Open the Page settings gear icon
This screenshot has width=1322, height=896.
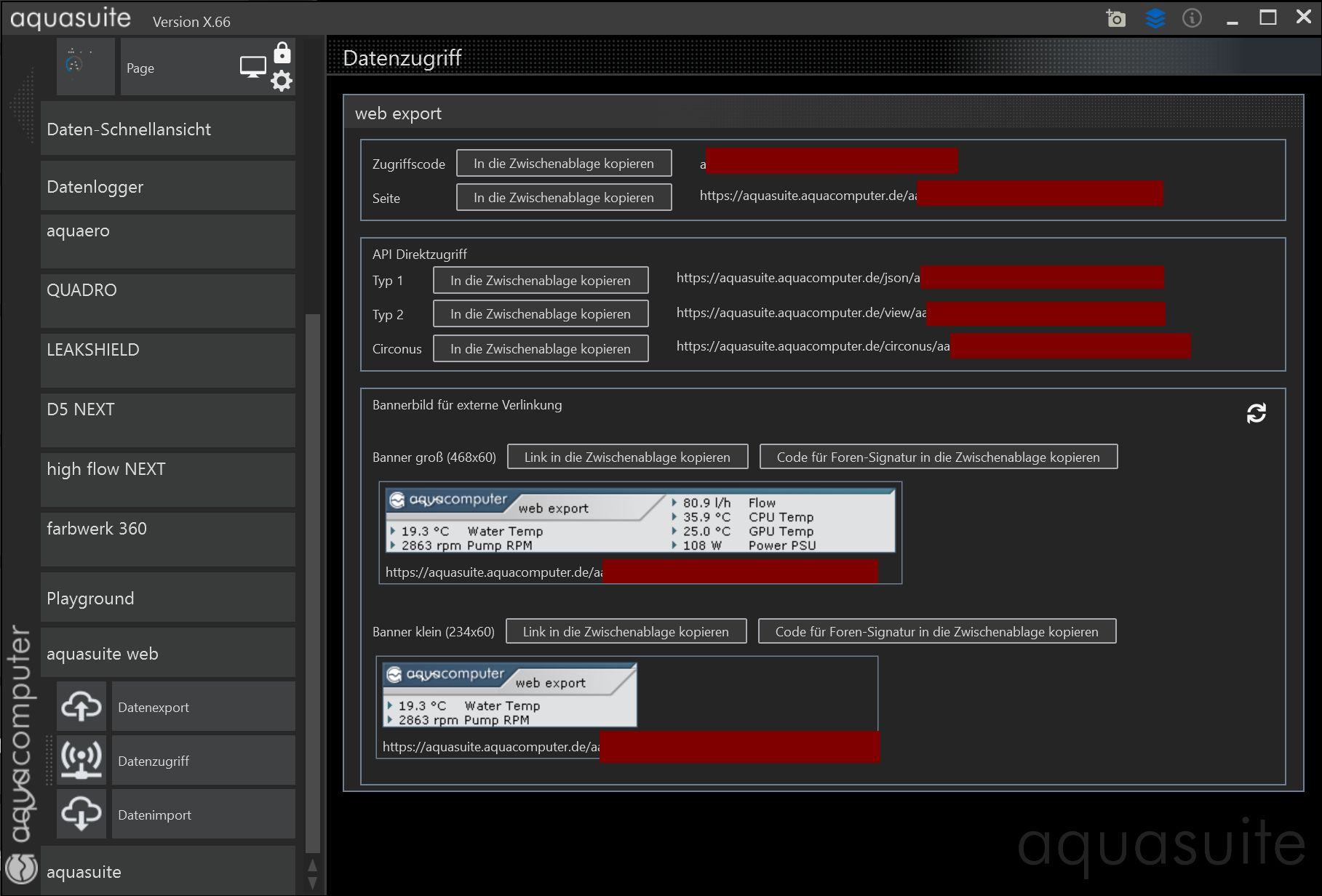(282, 81)
